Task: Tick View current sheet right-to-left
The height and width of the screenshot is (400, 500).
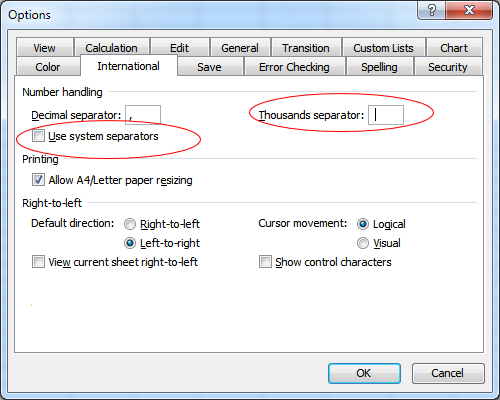Action: (x=38, y=262)
